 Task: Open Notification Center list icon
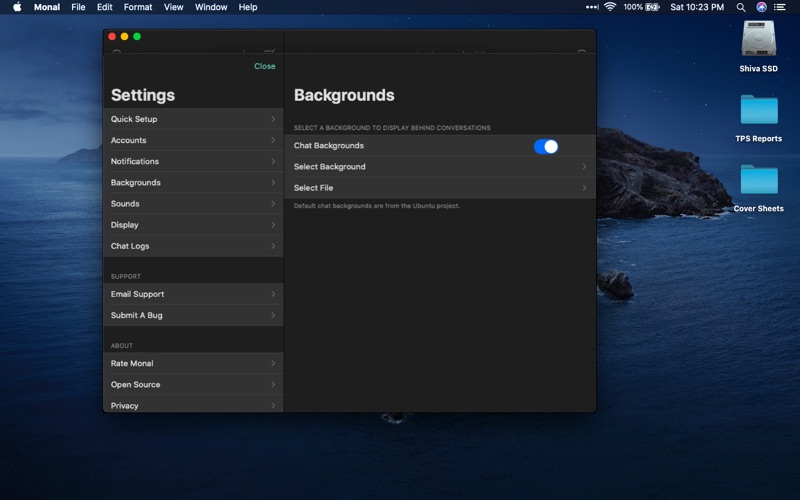point(780,7)
